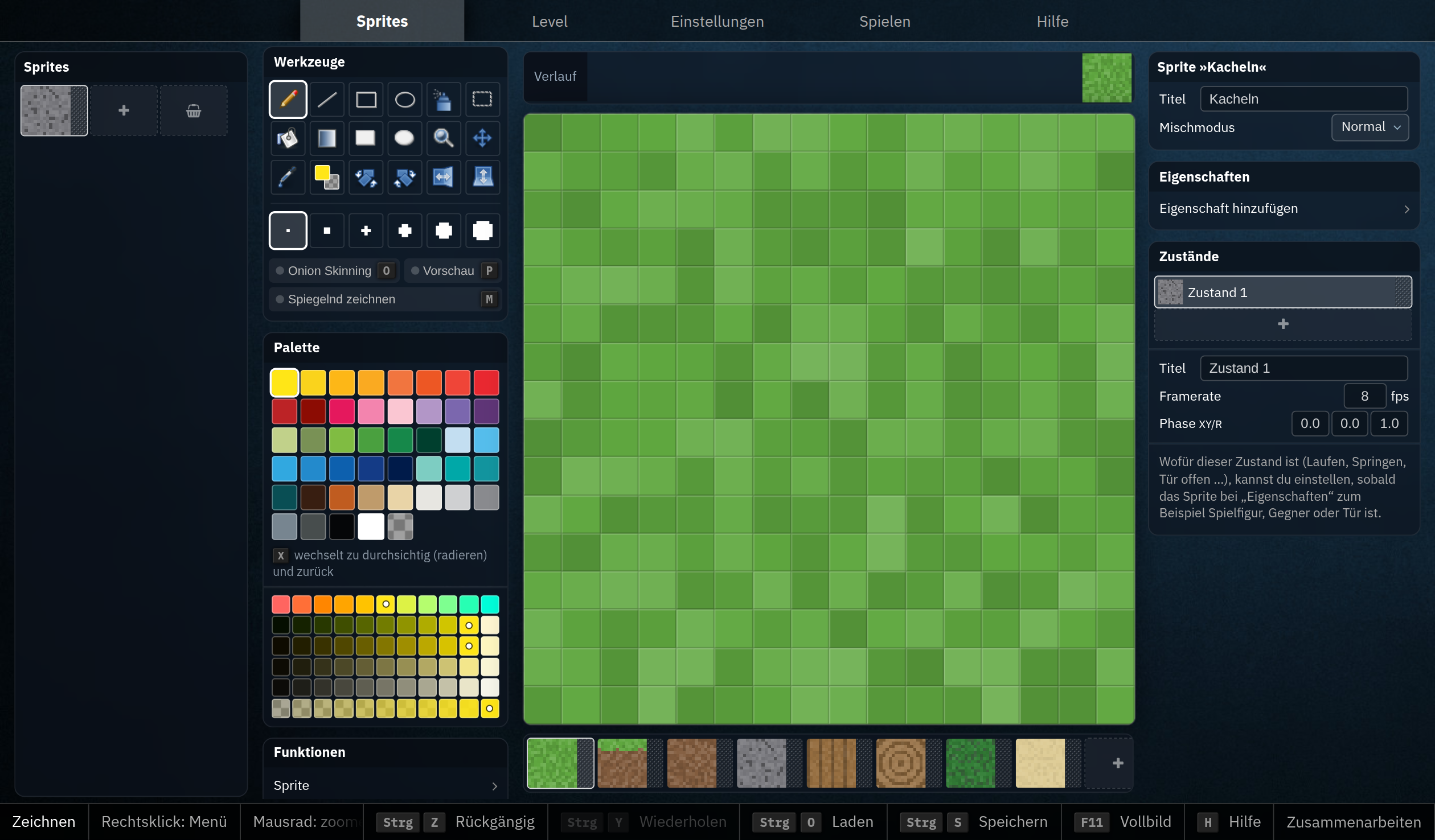
Task: Pick the gradient fill tool
Action: pos(327,138)
